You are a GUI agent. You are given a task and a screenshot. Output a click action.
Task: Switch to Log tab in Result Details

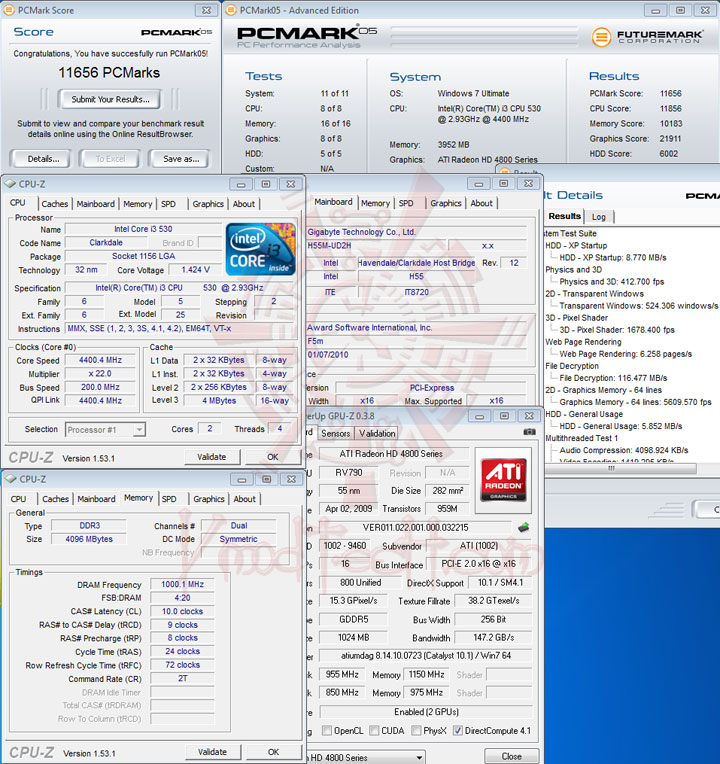[x=599, y=217]
